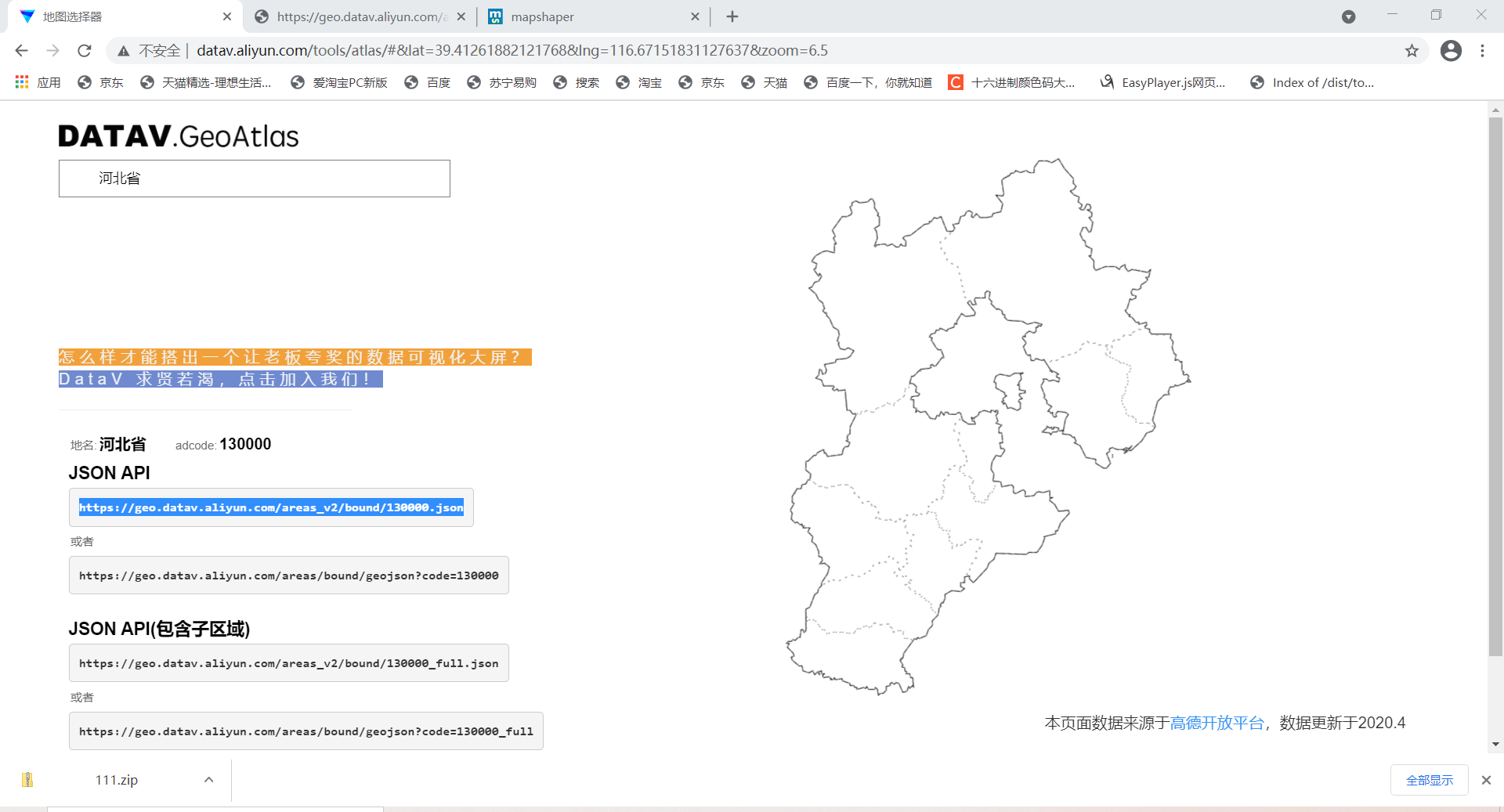Select the 130000.json areas_v2 API URL
1504x812 pixels.
(x=271, y=507)
